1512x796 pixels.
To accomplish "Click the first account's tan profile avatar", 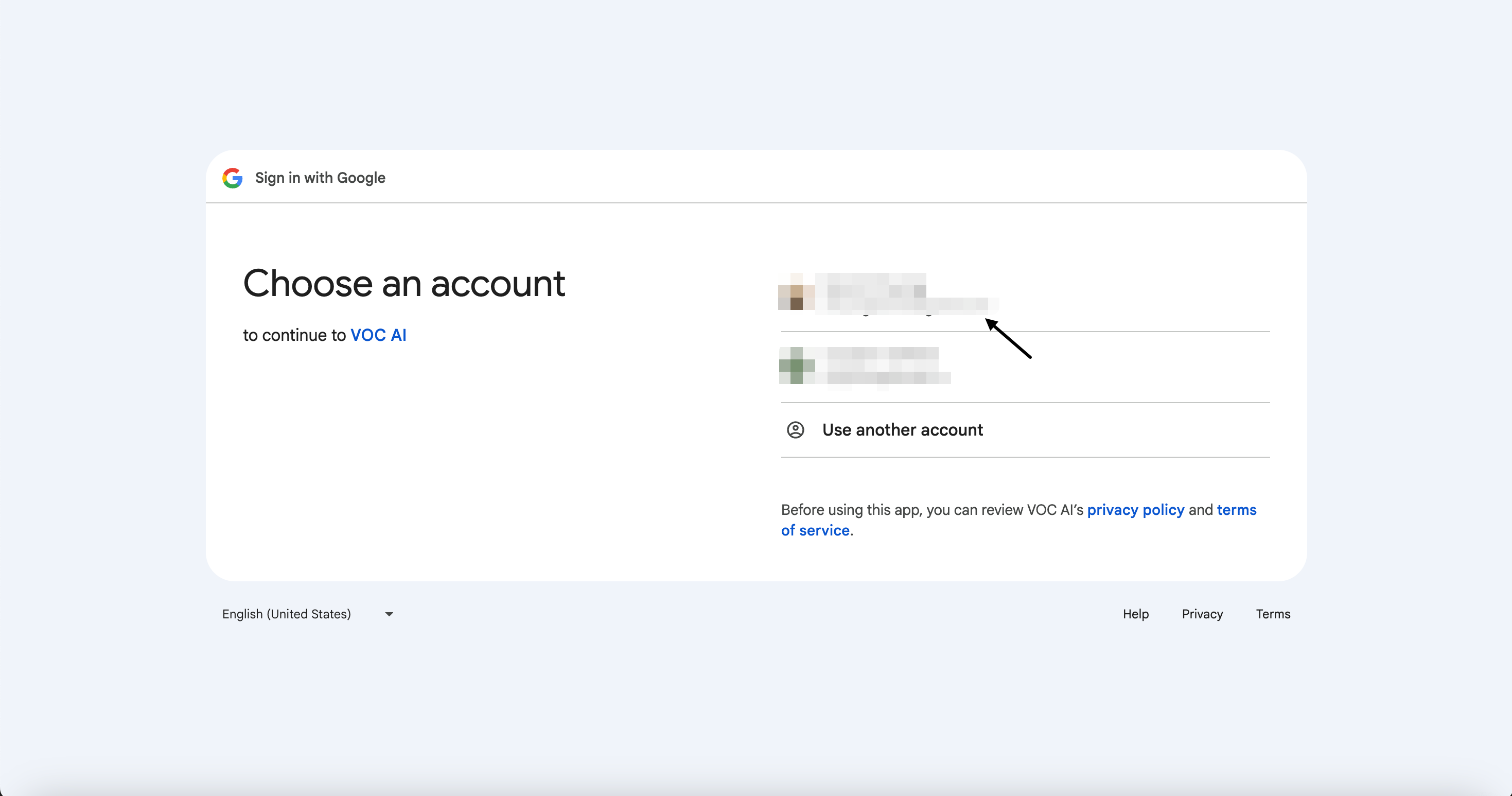I will 796,292.
